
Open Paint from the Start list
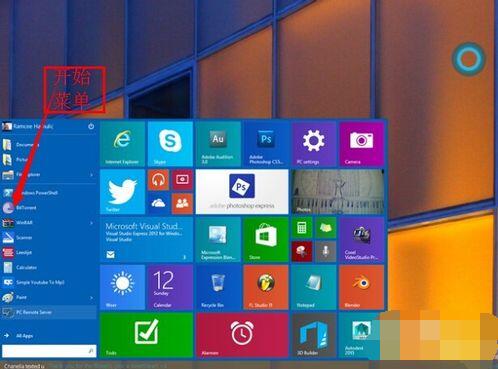click(x=49, y=297)
